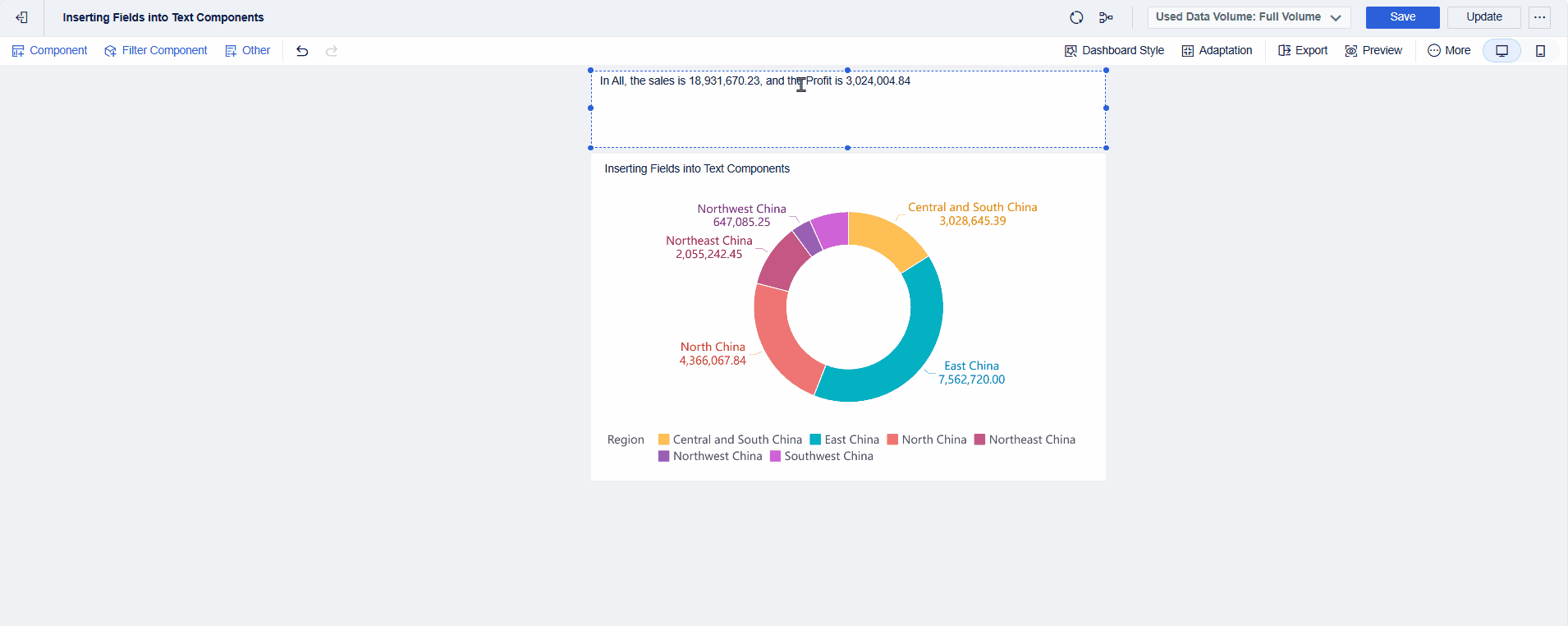
Task: Switch to mobile layout view
Action: [x=1540, y=51]
